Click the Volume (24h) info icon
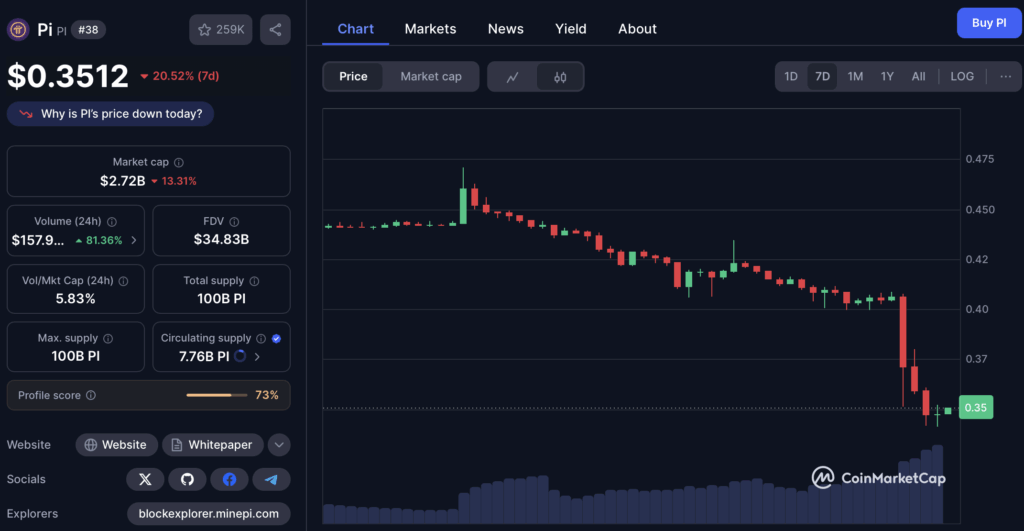The height and width of the screenshot is (531, 1024). point(112,222)
